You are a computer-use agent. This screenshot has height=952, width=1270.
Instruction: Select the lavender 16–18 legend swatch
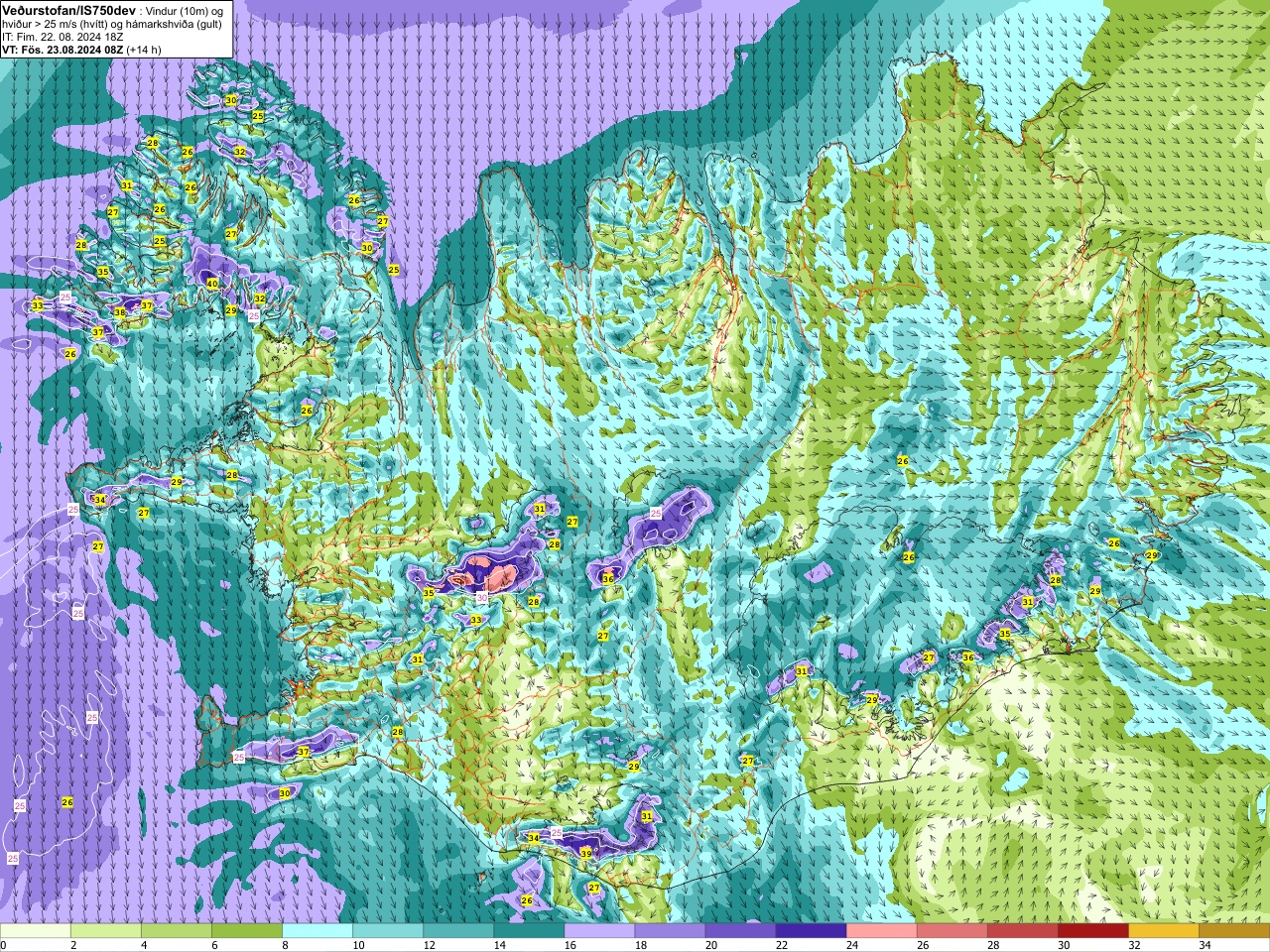[599, 931]
